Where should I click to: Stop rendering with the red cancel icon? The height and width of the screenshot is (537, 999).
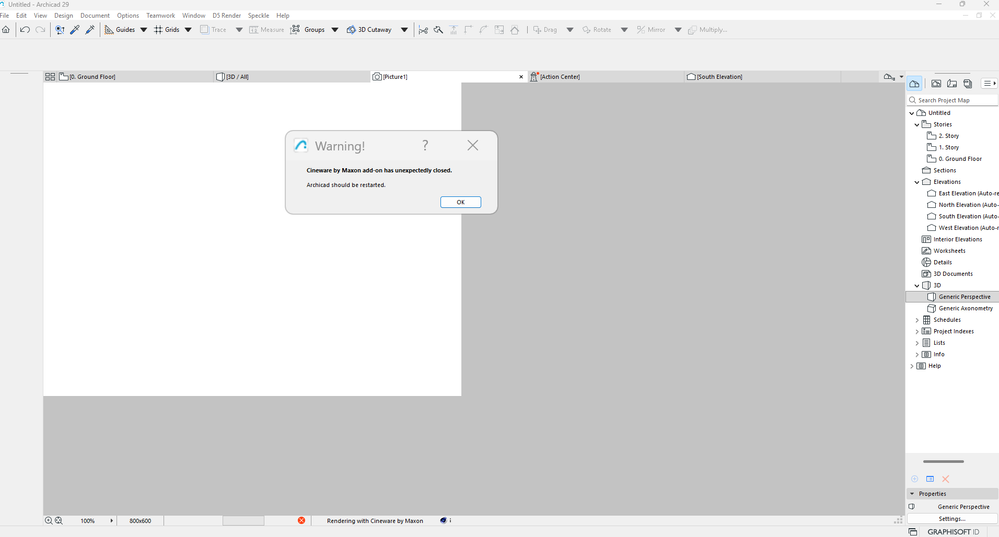(301, 520)
